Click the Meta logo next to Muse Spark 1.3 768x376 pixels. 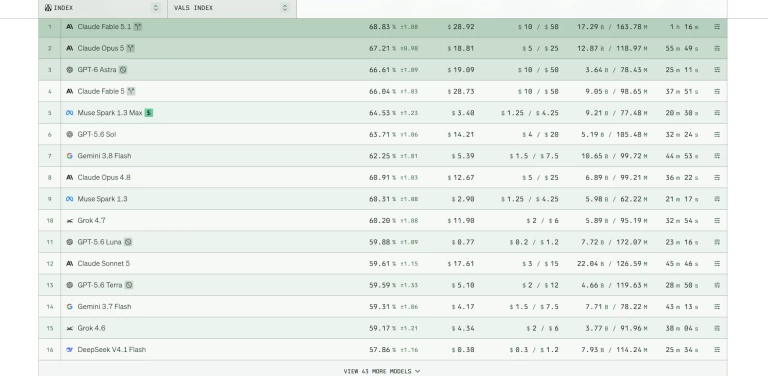point(70,199)
